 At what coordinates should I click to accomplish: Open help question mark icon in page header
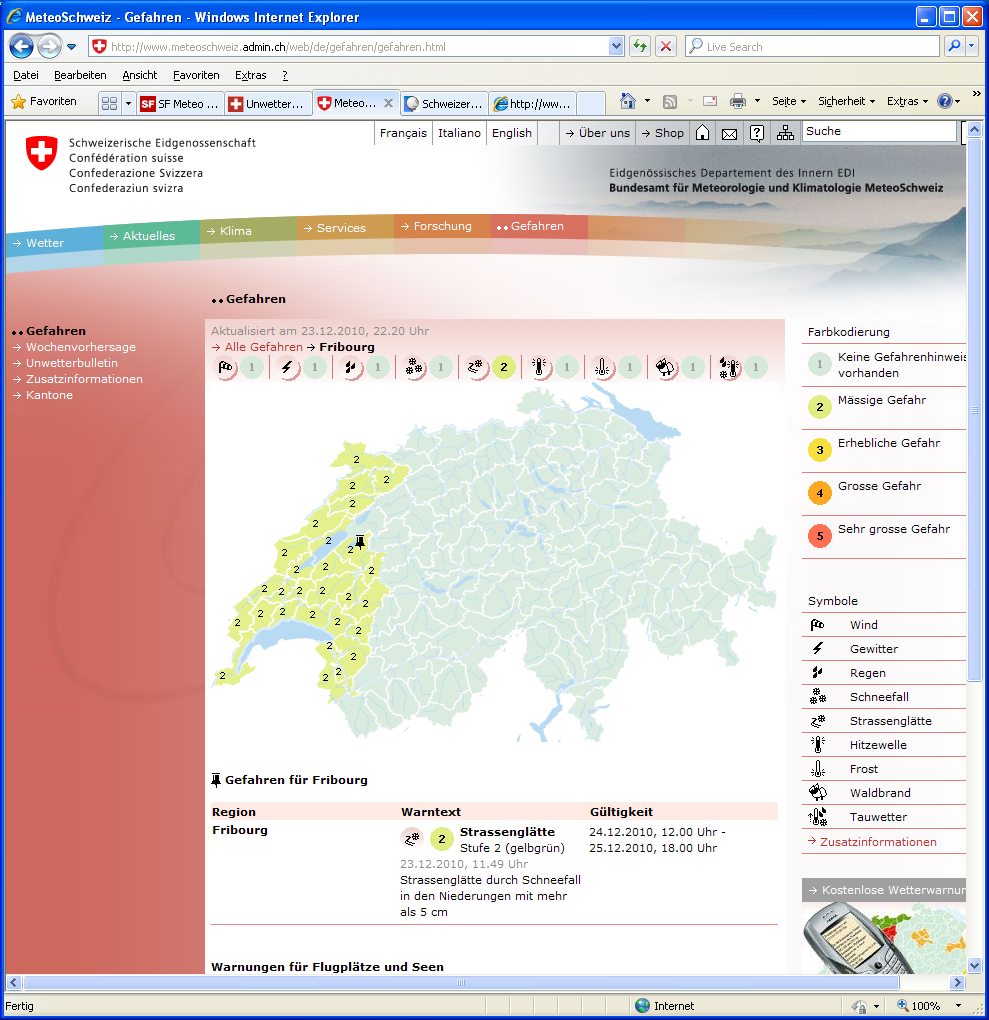click(x=757, y=133)
